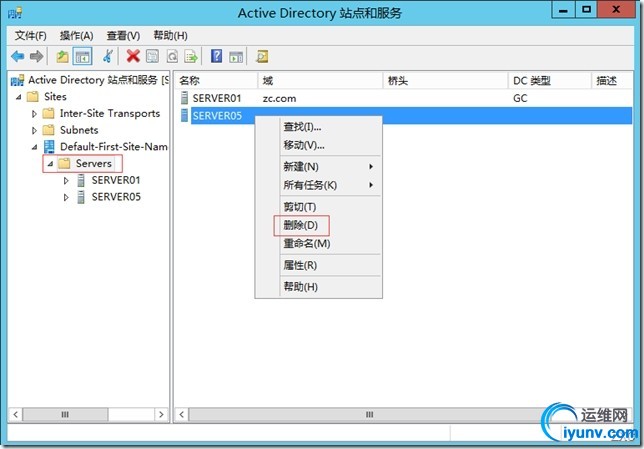Sort by the 桥头 column header
Image resolution: width=644 pixels, height=449 pixels.
coord(446,81)
